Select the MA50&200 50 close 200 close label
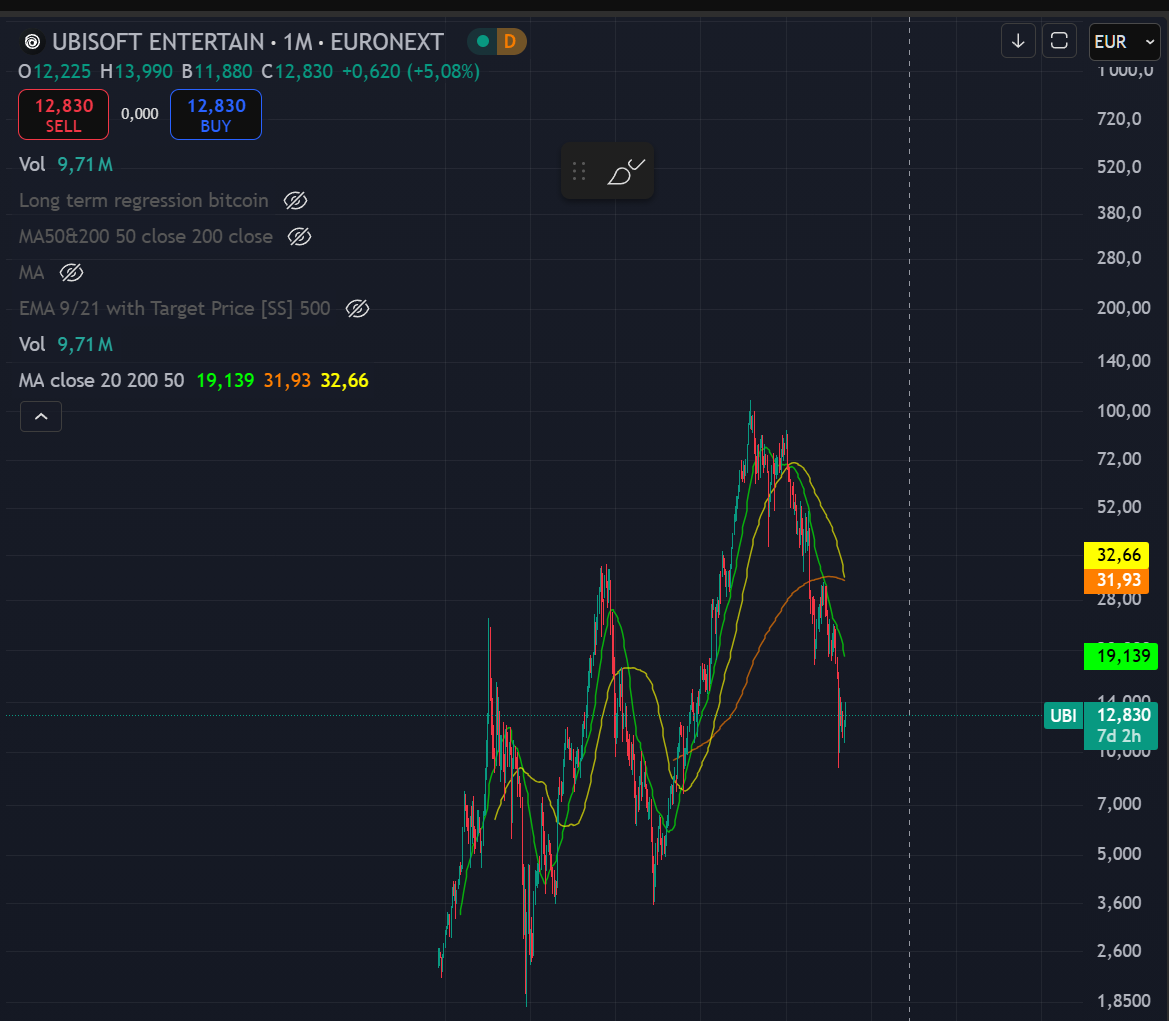The width and height of the screenshot is (1169, 1021). [x=145, y=236]
